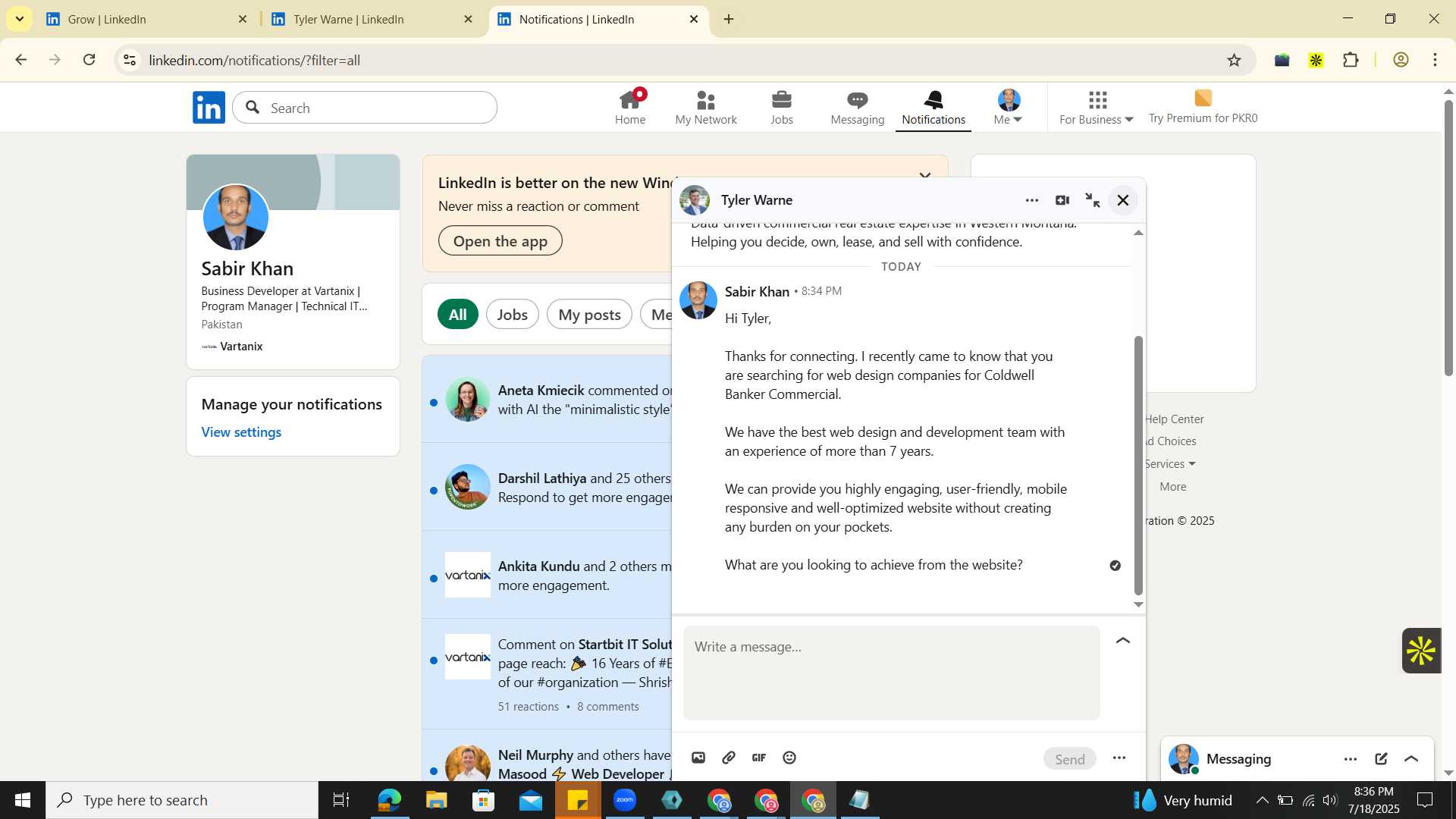Image resolution: width=1456 pixels, height=819 pixels.
Task: Go to My Network
Action: (705, 107)
